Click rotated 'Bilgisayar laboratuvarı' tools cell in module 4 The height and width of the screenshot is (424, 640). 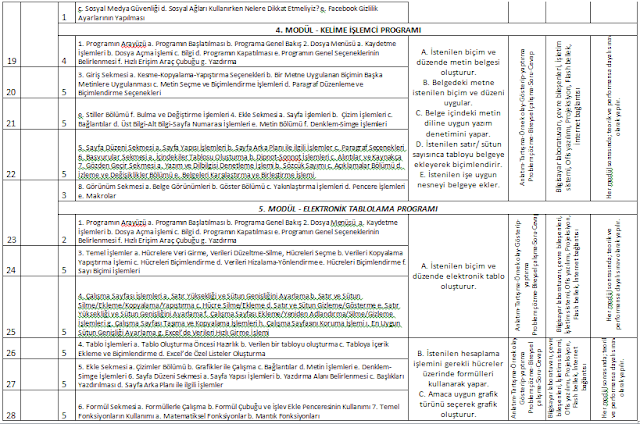click(x=568, y=118)
